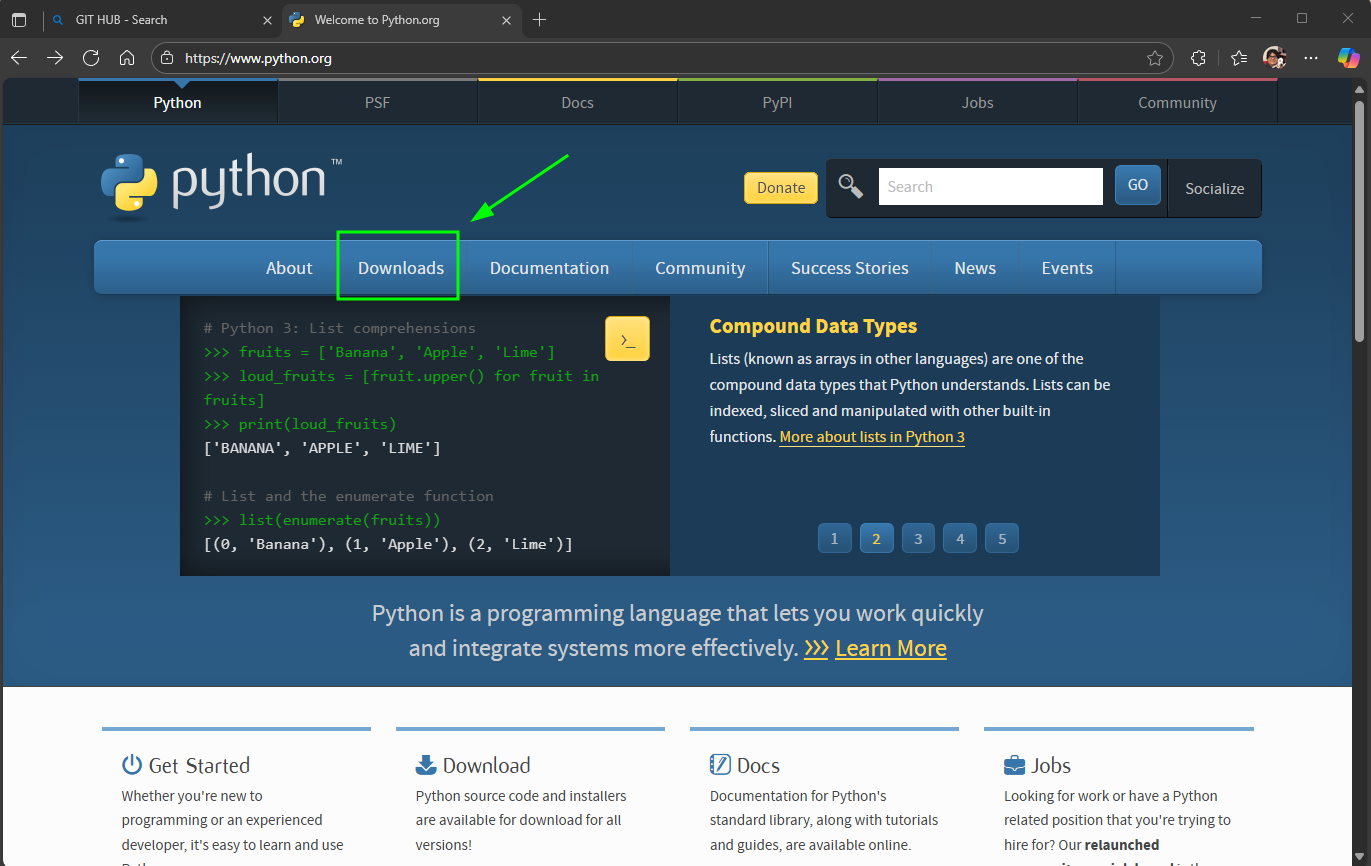The height and width of the screenshot is (866, 1371).
Task: Bookmark page with star icon
Action: tap(1154, 58)
